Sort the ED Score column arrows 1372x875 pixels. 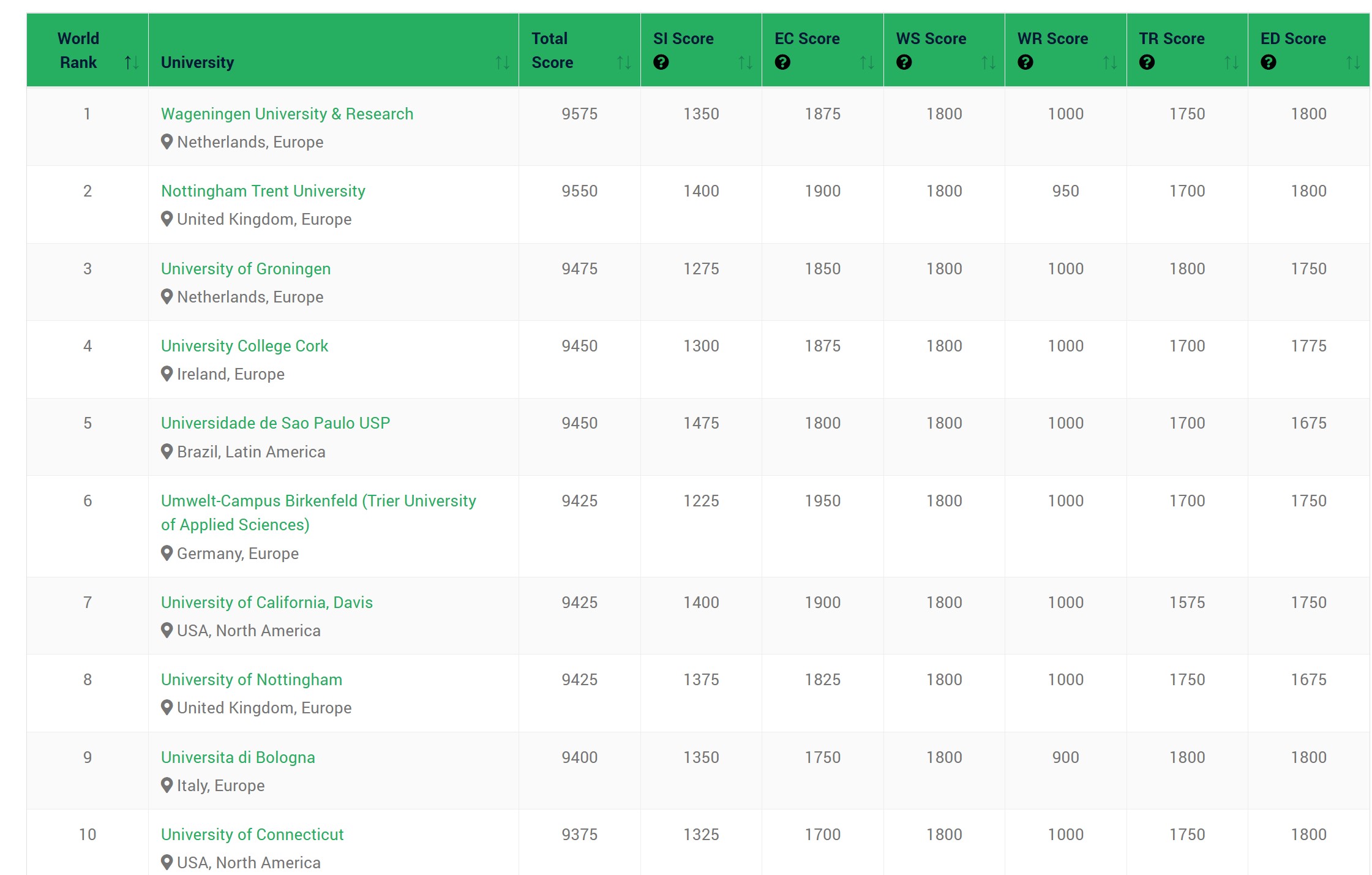tap(1352, 62)
